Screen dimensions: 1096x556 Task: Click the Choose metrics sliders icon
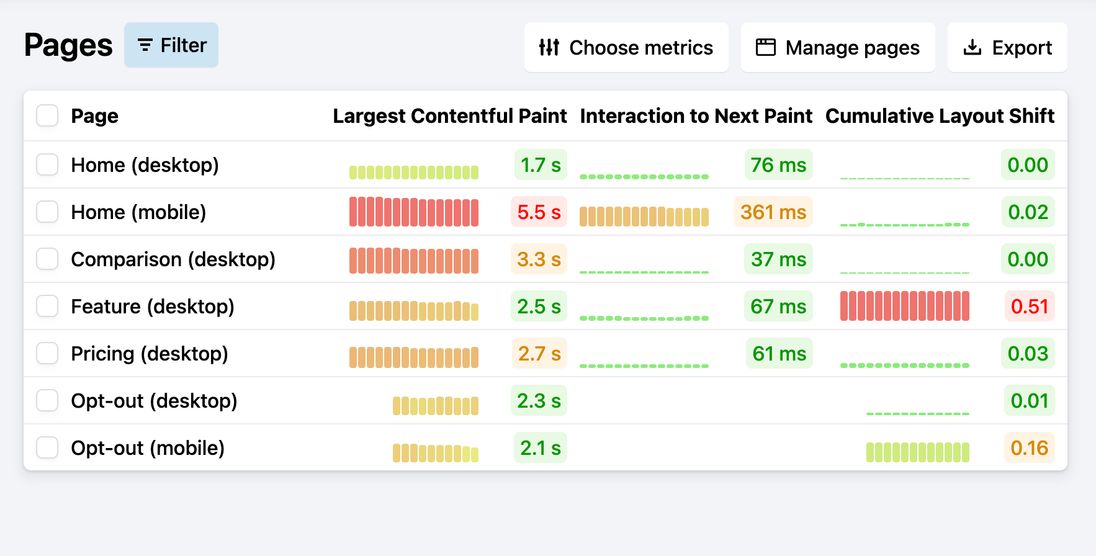coord(549,47)
